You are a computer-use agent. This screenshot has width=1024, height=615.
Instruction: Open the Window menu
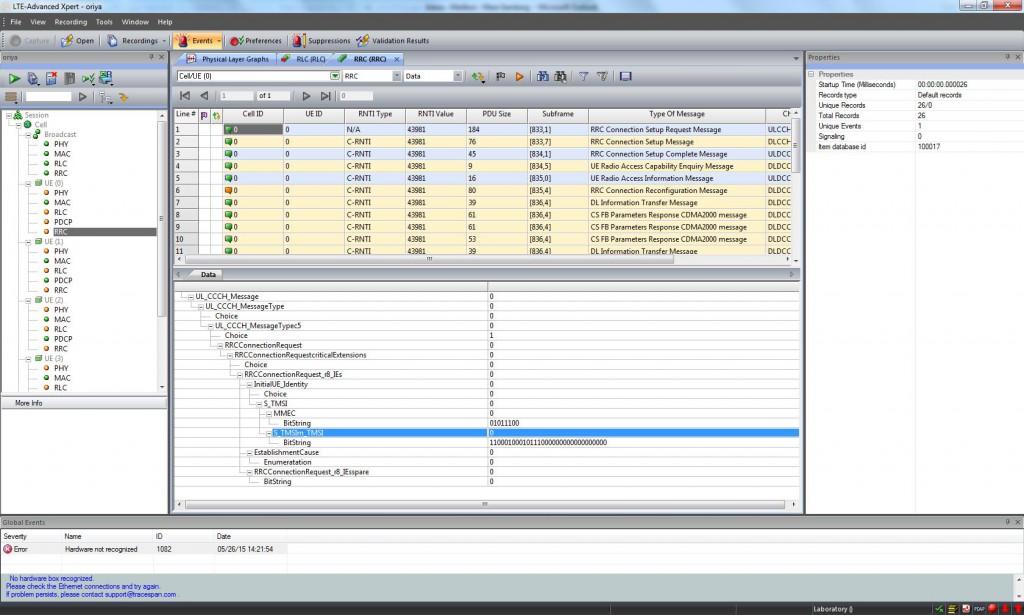(135, 22)
